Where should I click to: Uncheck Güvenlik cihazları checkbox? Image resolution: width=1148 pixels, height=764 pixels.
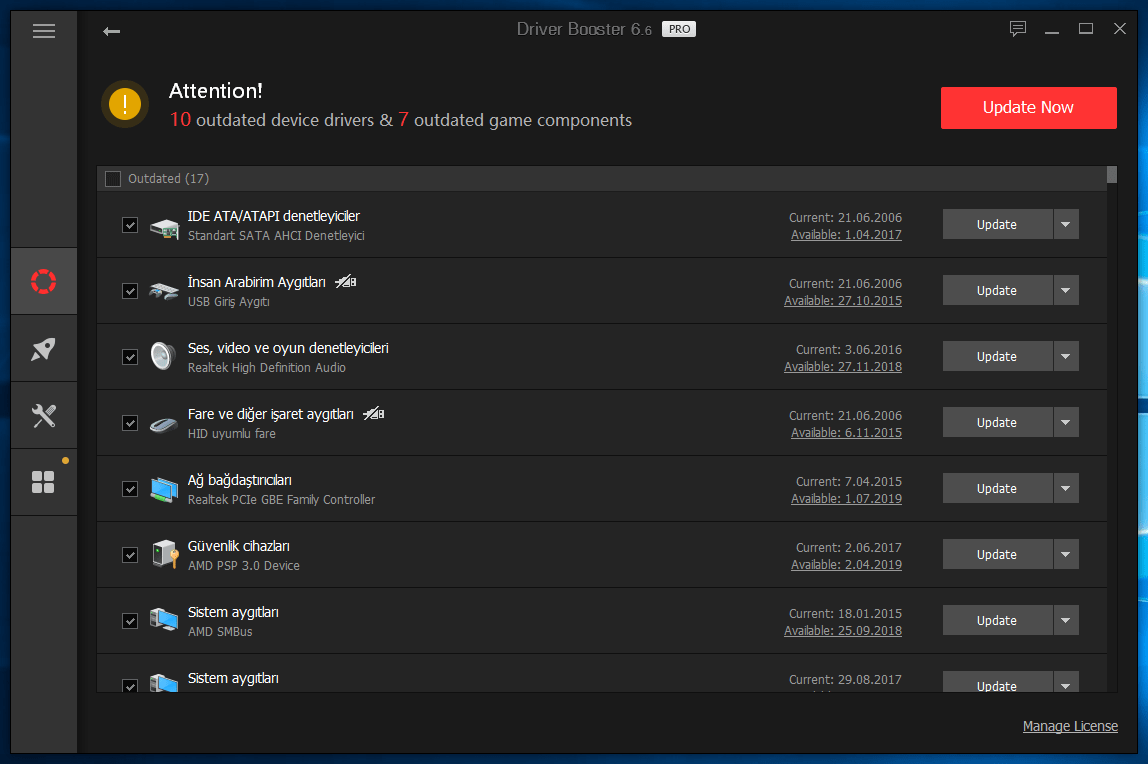pyautogui.click(x=130, y=554)
